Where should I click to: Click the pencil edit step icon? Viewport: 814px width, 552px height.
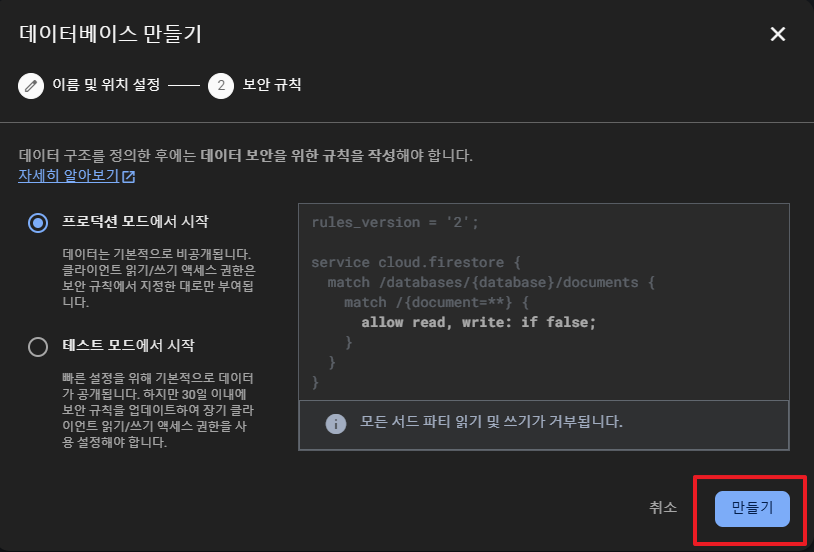click(31, 86)
